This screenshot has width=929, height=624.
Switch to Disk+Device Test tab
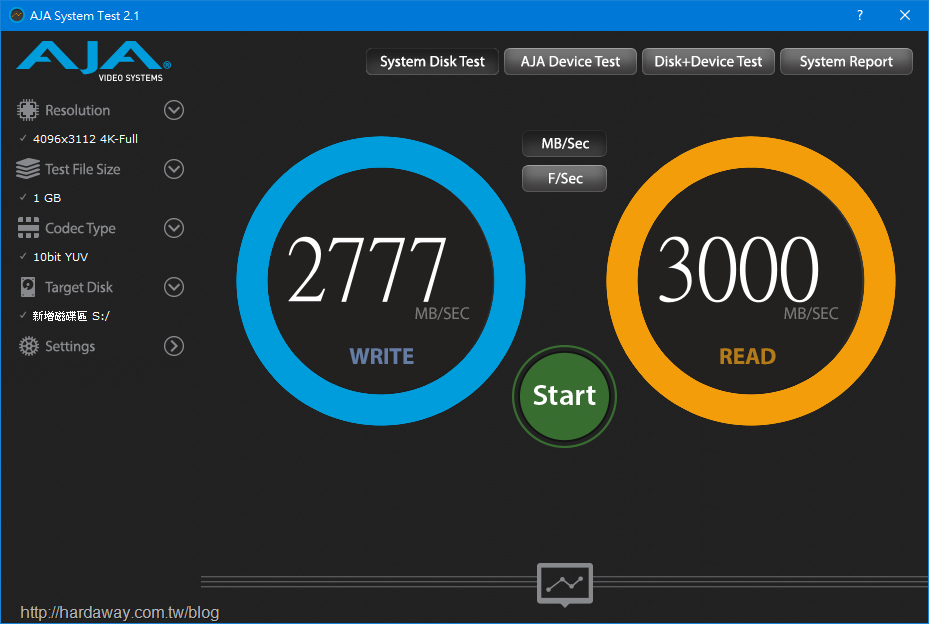(708, 62)
